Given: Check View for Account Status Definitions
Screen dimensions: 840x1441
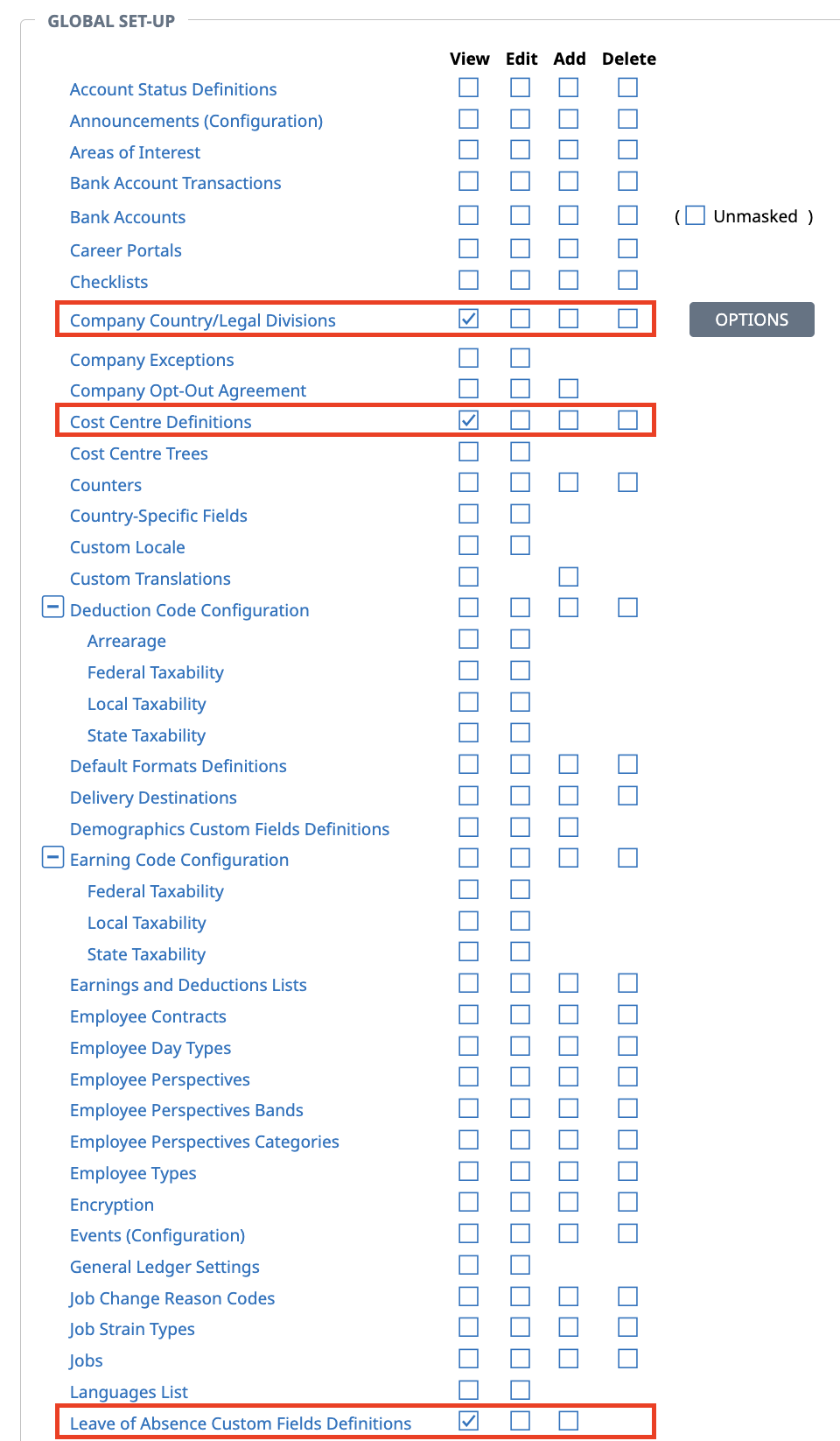Looking at the screenshot, I should coord(469,88).
